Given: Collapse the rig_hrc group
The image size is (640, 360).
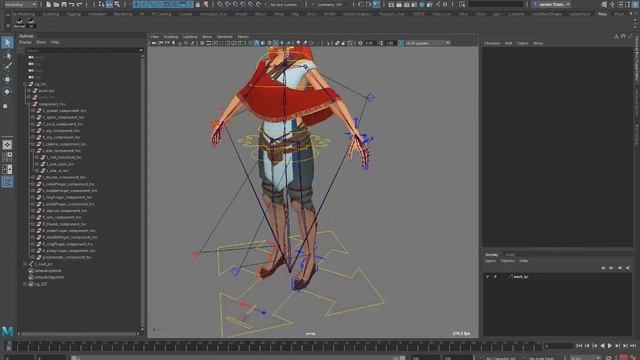Looking at the screenshot, I should click(25, 84).
